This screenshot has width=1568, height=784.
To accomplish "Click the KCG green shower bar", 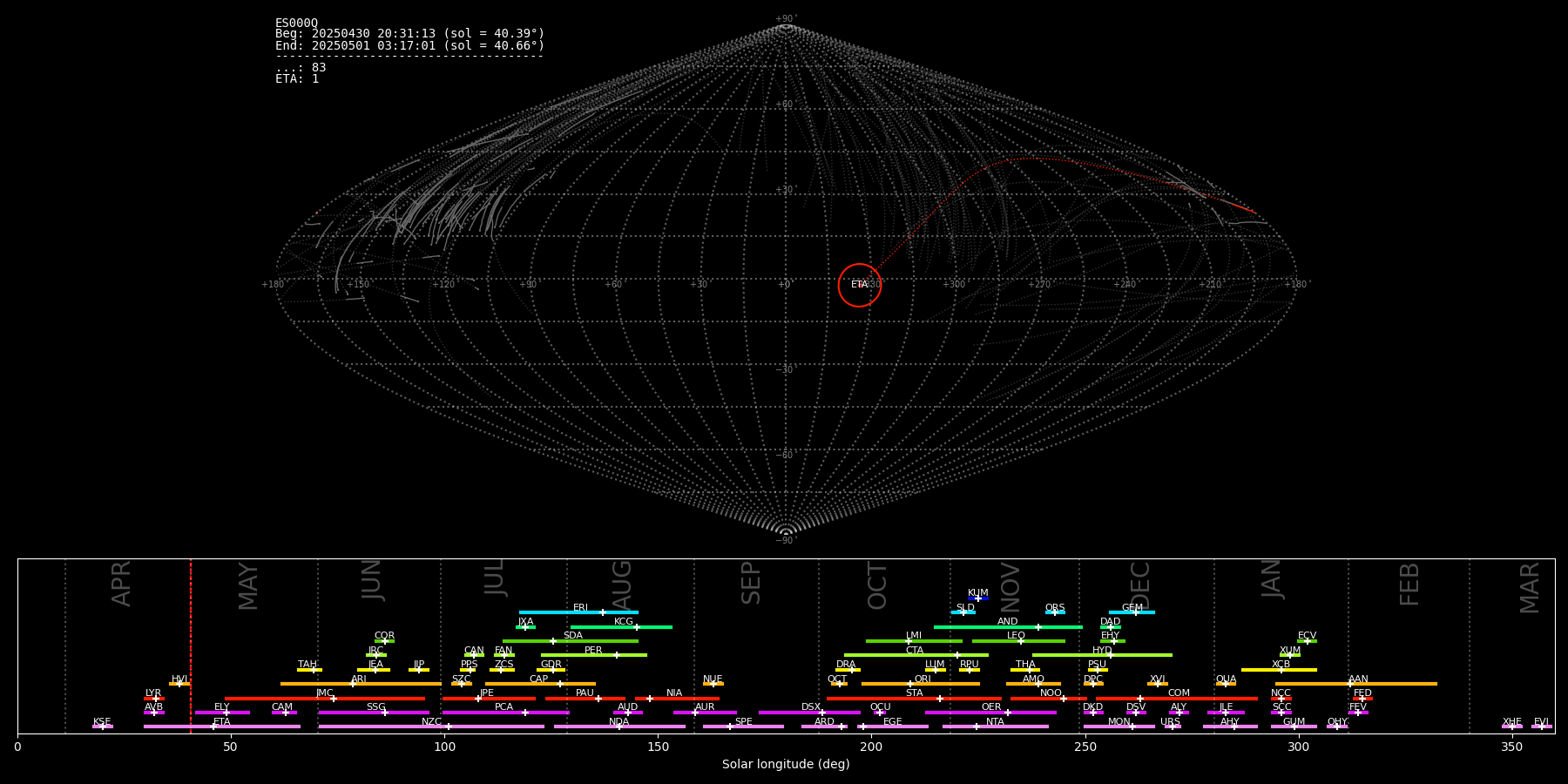I will [x=621, y=626].
